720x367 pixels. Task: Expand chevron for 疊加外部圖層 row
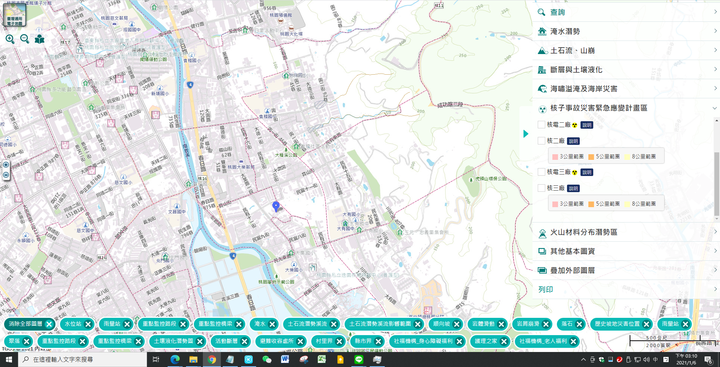715,271
